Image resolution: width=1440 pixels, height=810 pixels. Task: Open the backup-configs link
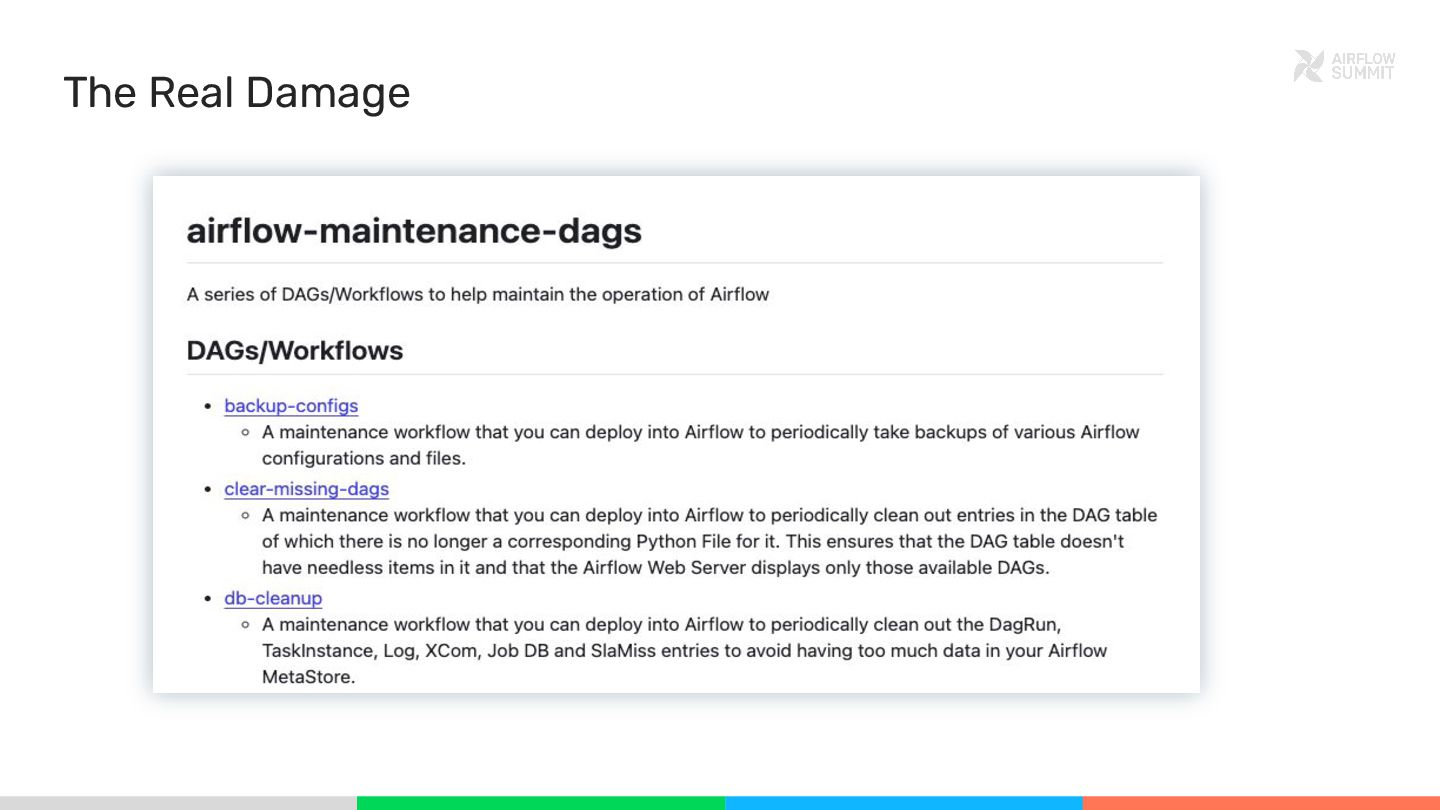[291, 406]
